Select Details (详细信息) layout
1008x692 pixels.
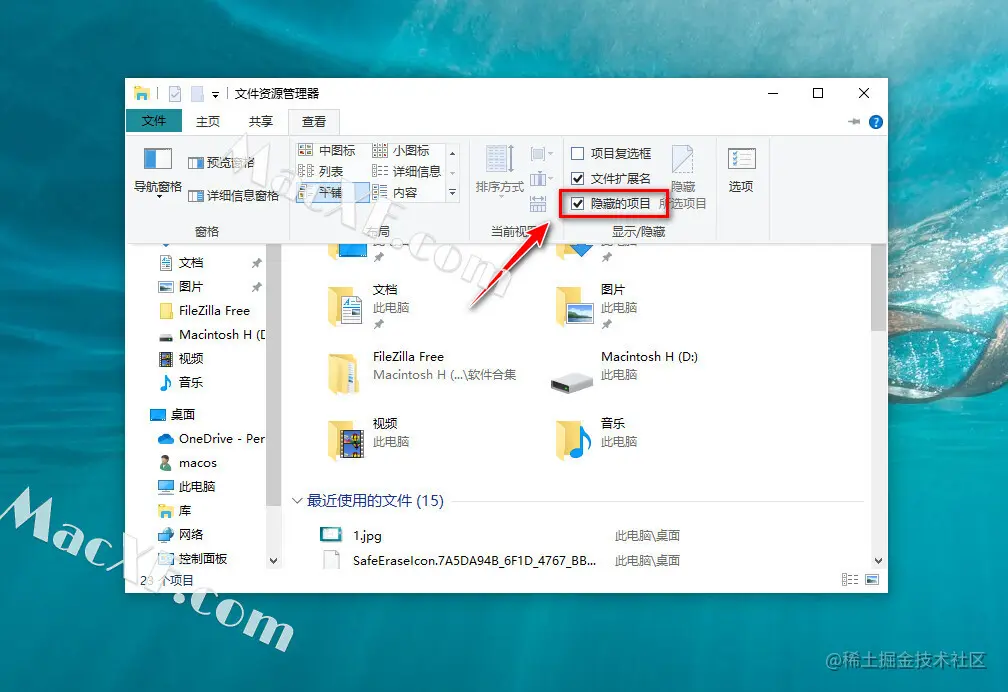(407, 171)
